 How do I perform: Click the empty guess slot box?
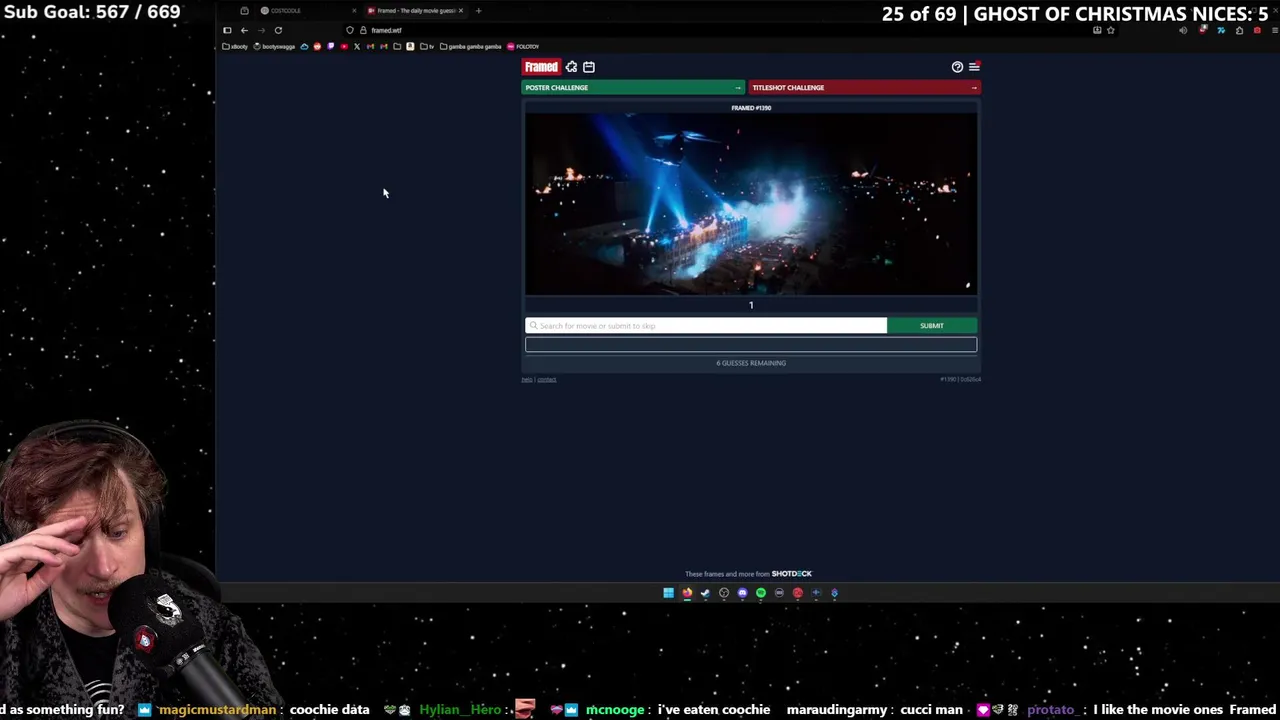pyautogui.click(x=751, y=345)
